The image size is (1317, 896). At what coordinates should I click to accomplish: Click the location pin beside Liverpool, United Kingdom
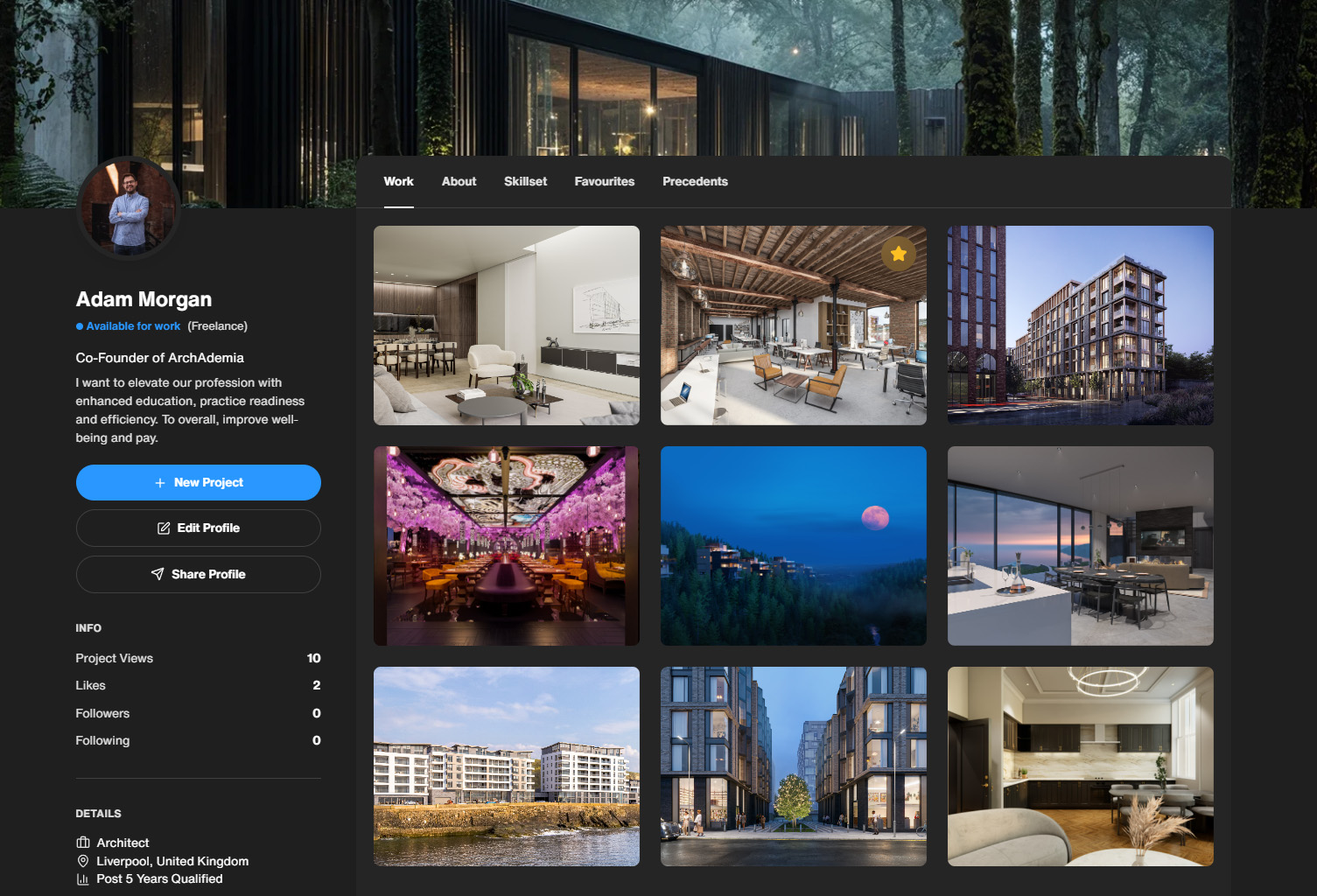[x=83, y=861]
